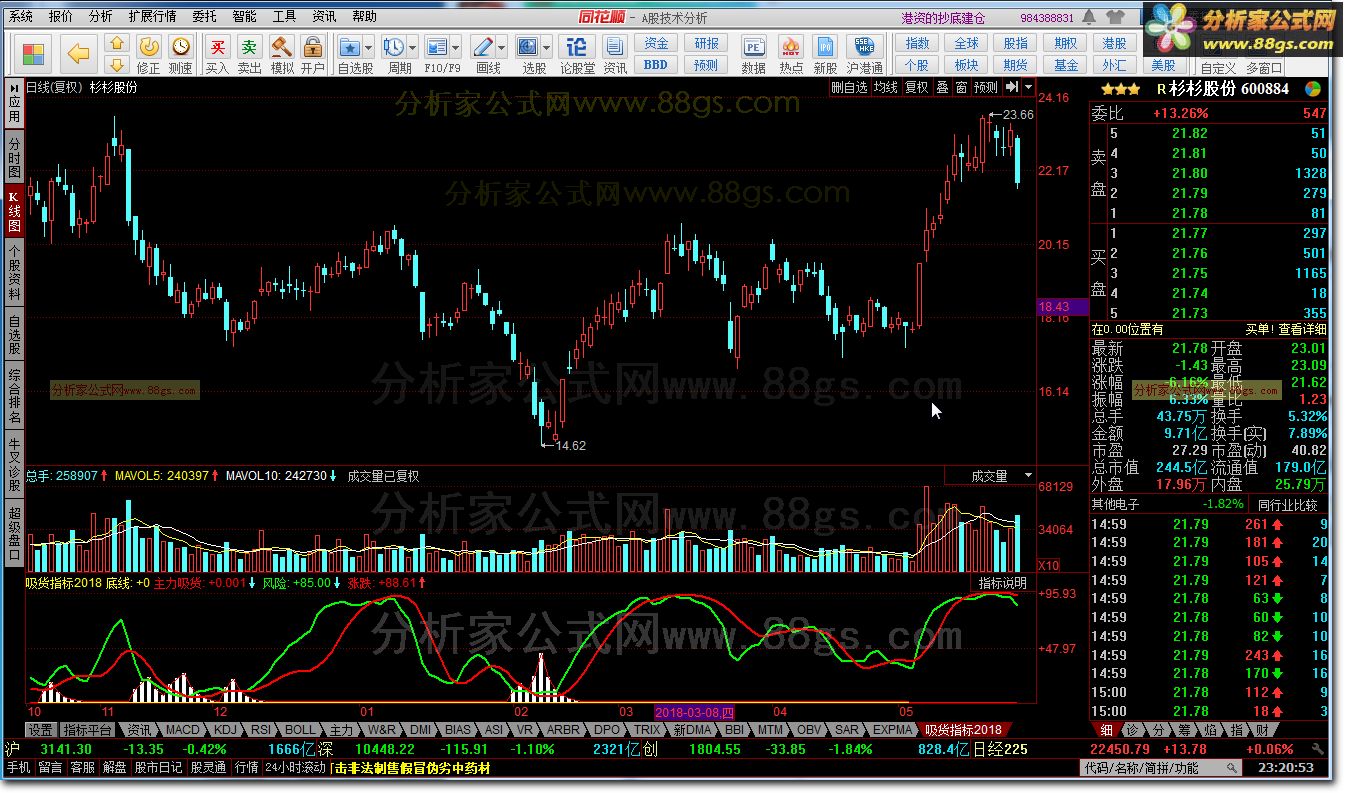Select the 画线 drawing pencil icon
This screenshot has width=1345, height=793.
point(483,47)
